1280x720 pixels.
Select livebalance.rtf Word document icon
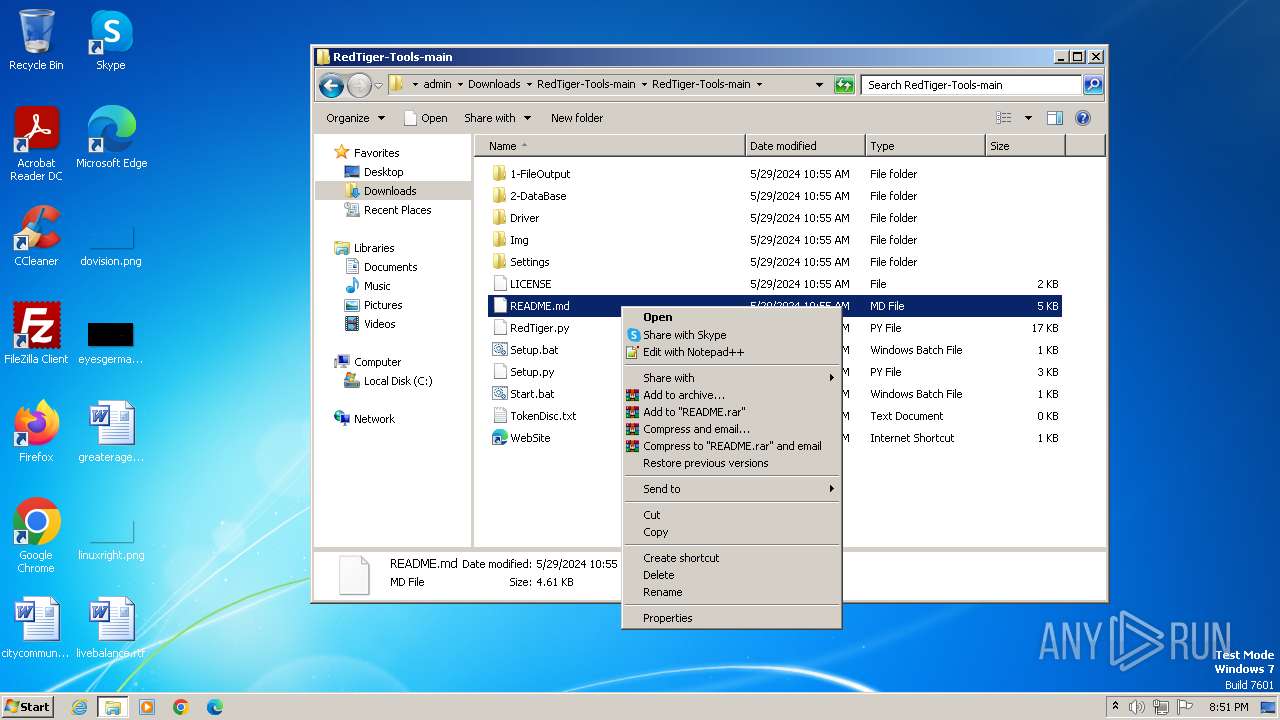[x=111, y=628]
